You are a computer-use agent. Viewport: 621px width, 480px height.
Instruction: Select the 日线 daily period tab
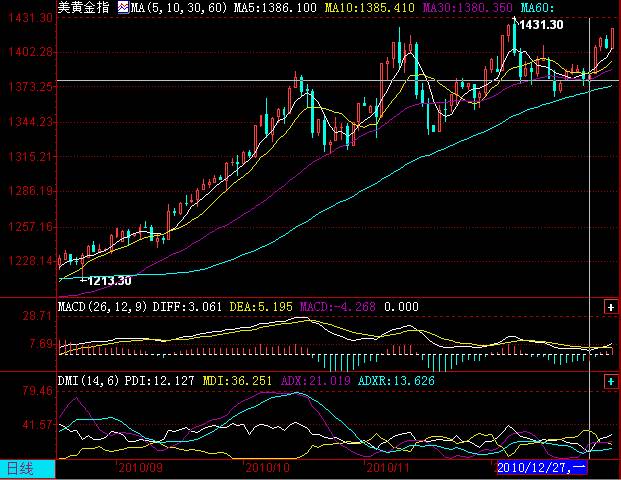point(27,469)
